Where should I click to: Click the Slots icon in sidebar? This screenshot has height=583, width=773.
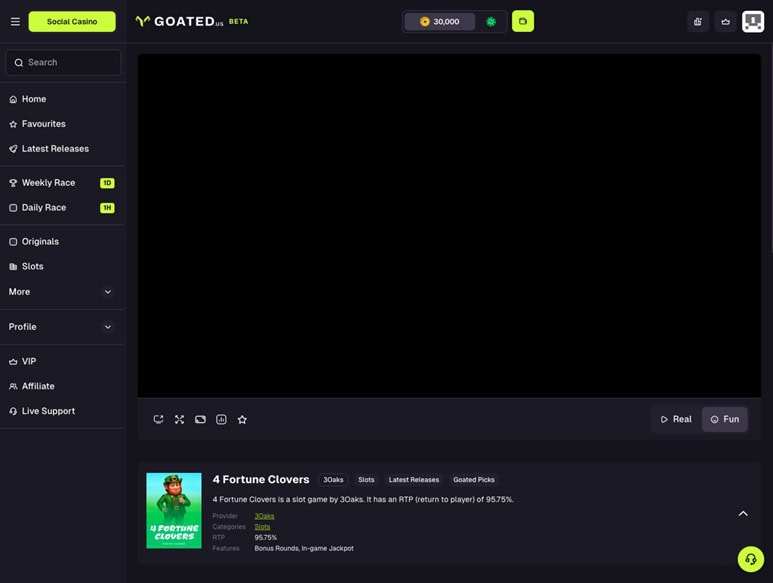tap(13, 267)
